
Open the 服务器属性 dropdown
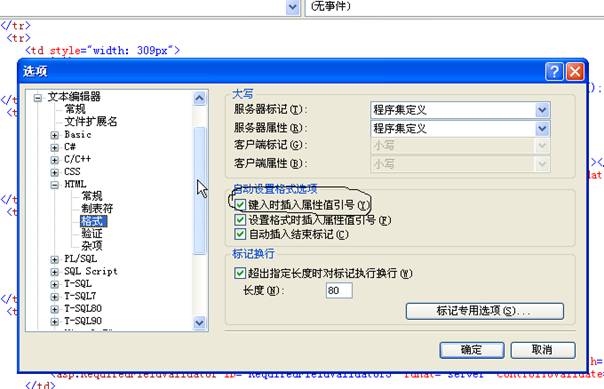coord(542,129)
